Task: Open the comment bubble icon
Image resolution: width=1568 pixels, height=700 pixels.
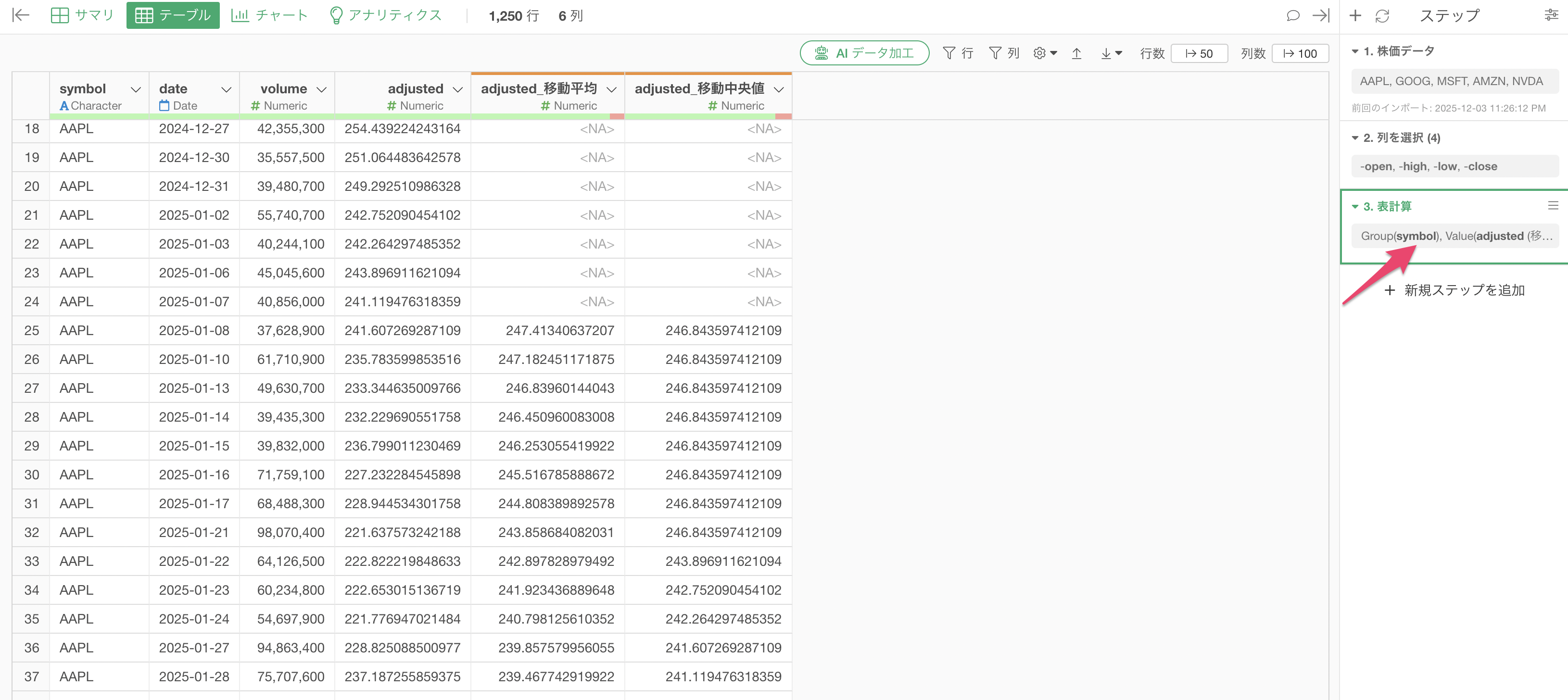Action: 1292,16
